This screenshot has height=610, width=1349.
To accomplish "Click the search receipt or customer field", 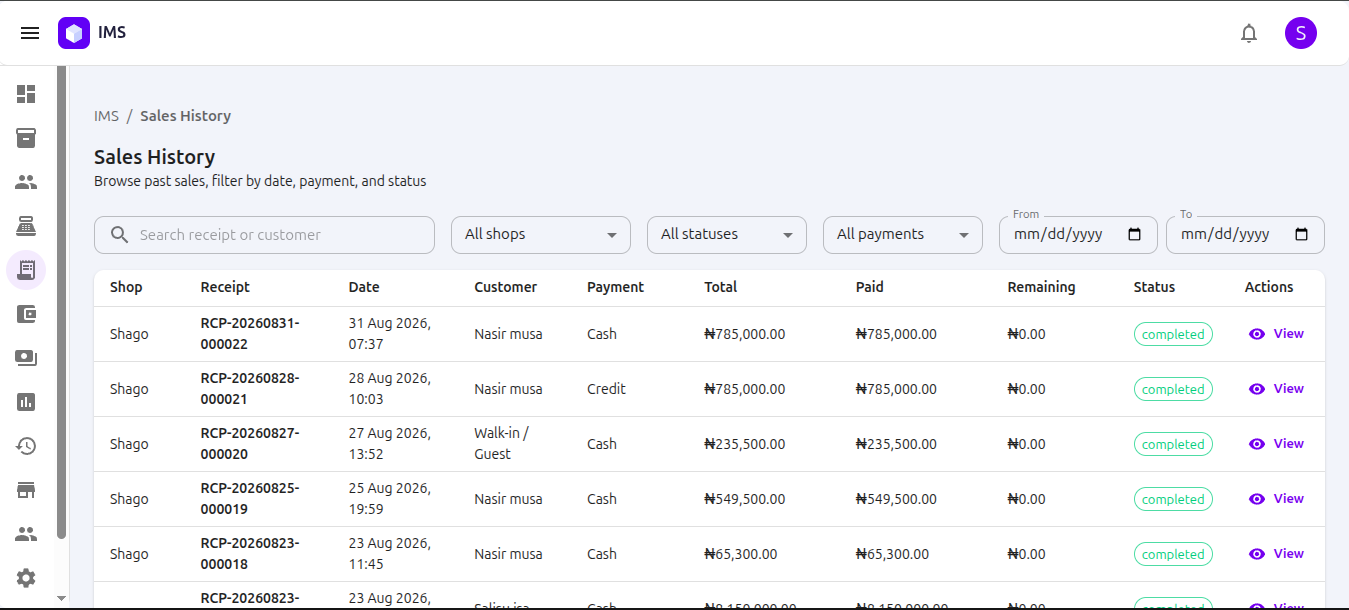I will 264,235.
